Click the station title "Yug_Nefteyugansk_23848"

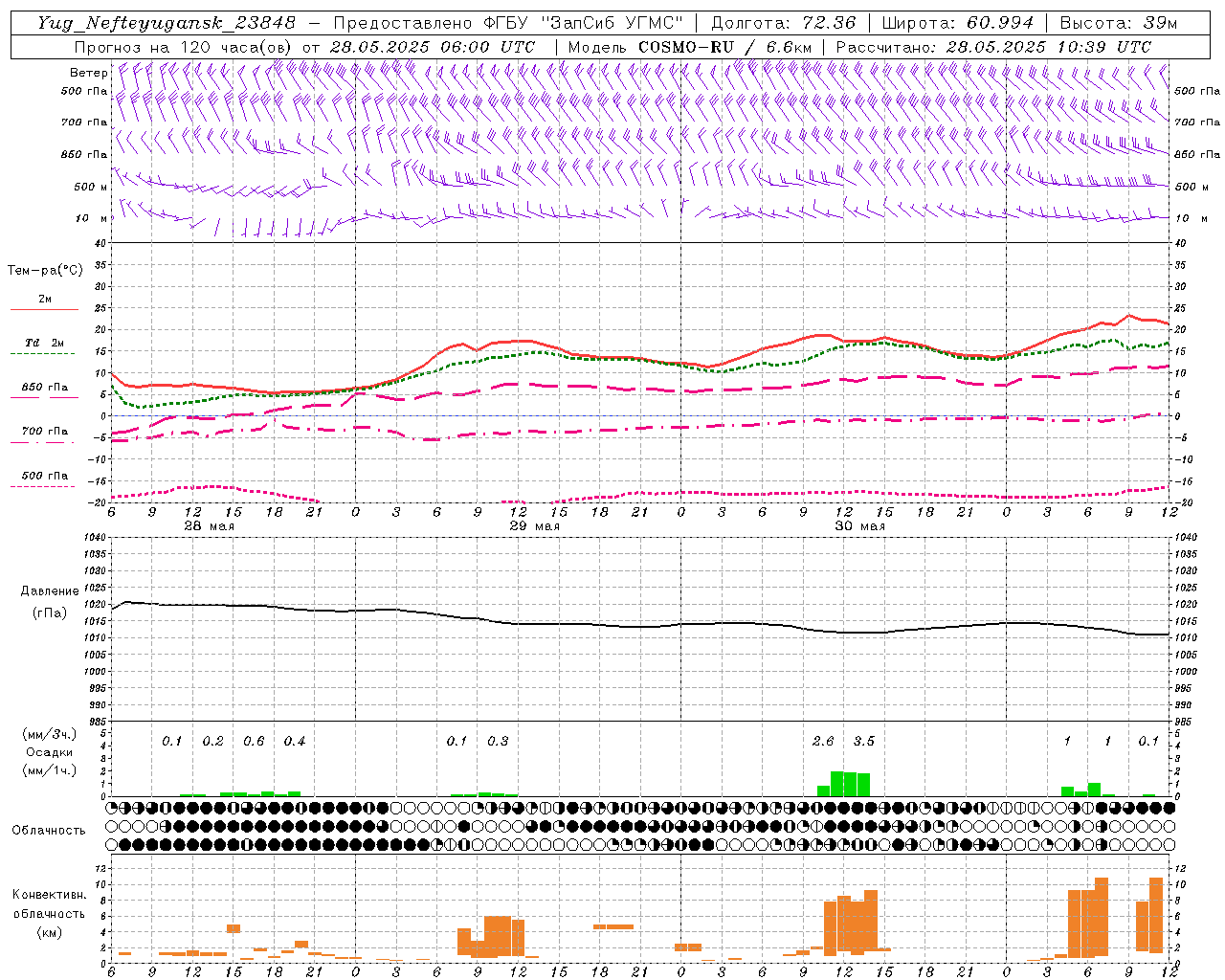tap(167, 23)
